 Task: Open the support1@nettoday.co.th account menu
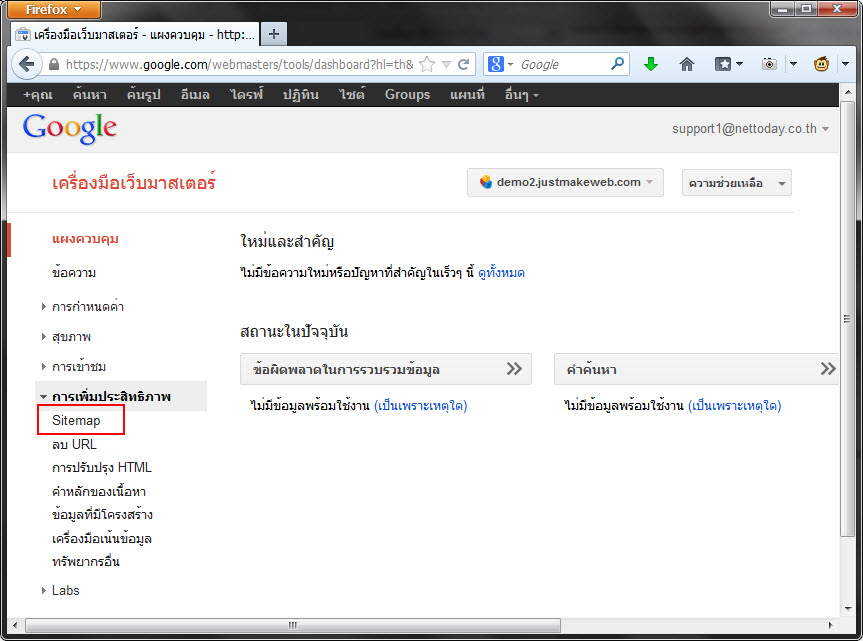[x=750, y=129]
